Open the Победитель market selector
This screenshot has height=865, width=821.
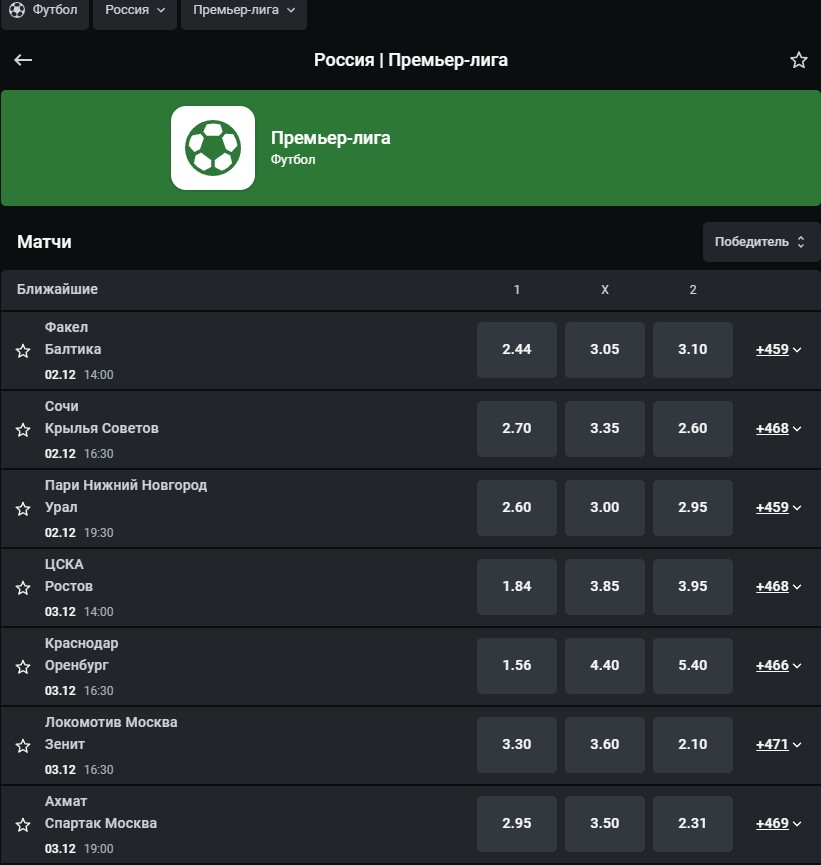click(x=761, y=242)
